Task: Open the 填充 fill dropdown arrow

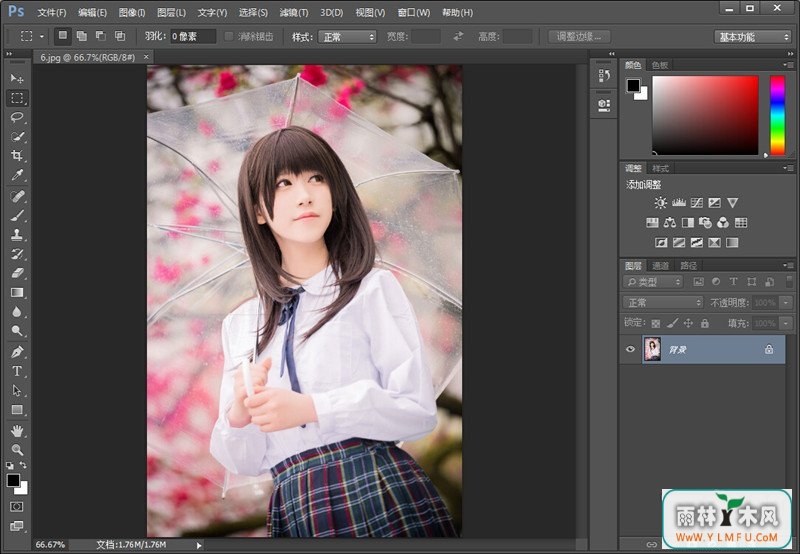Action: click(786, 323)
